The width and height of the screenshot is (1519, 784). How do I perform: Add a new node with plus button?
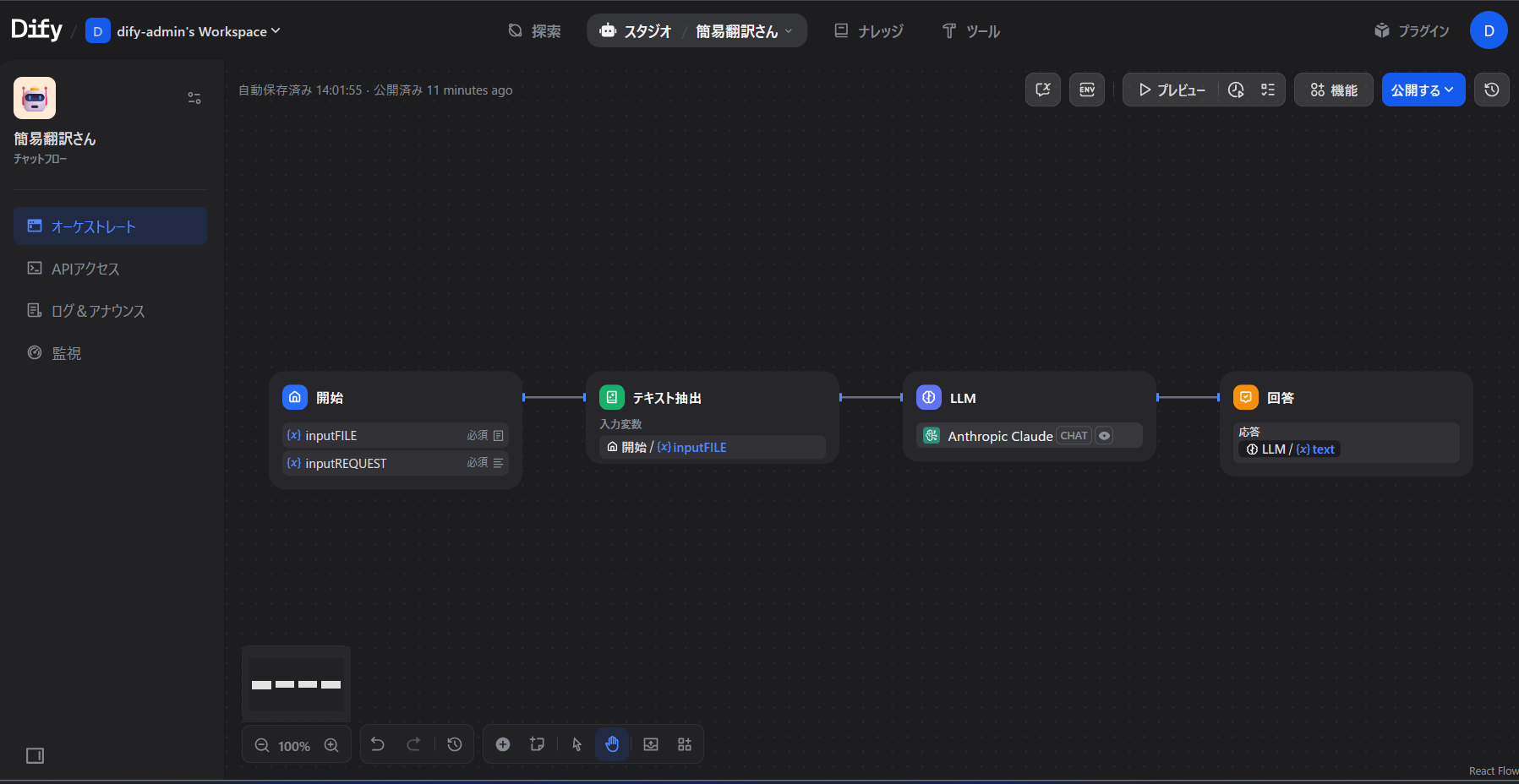[x=503, y=744]
